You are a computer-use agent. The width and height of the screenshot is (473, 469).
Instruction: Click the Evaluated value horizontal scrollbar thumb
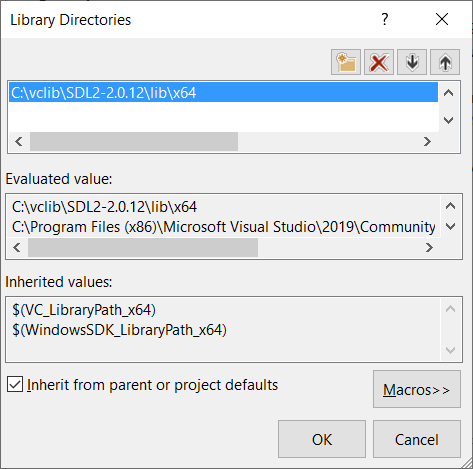coord(143,247)
